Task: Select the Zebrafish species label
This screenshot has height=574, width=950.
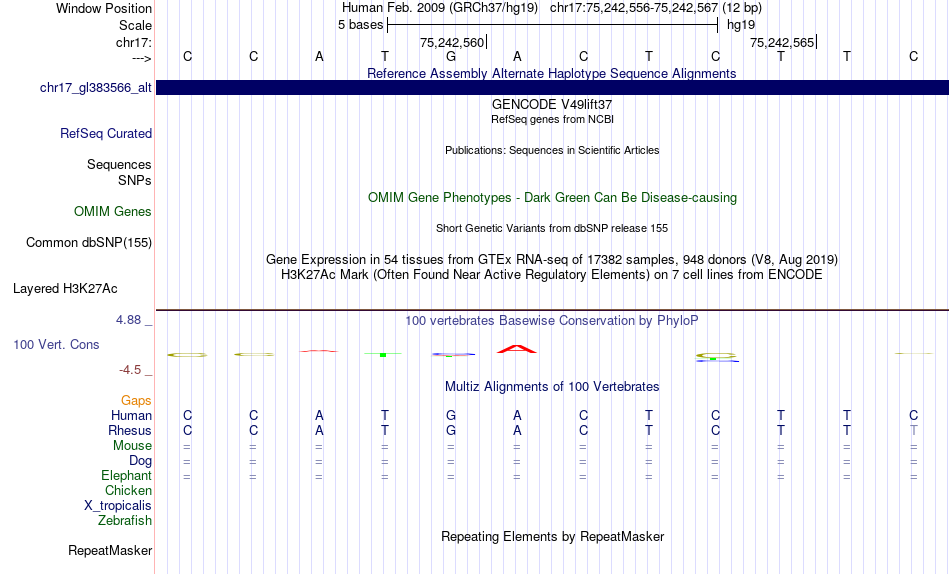Action: (125, 521)
